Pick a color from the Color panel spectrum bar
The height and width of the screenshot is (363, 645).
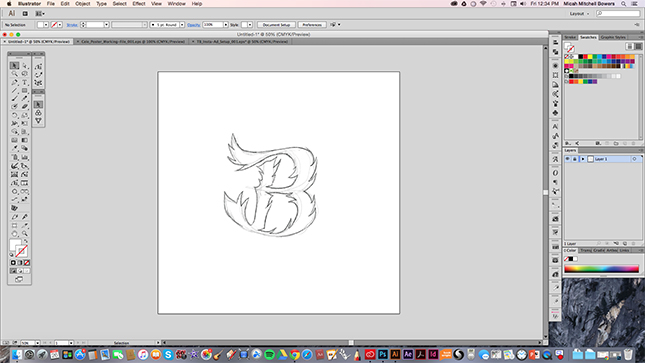(x=601, y=269)
